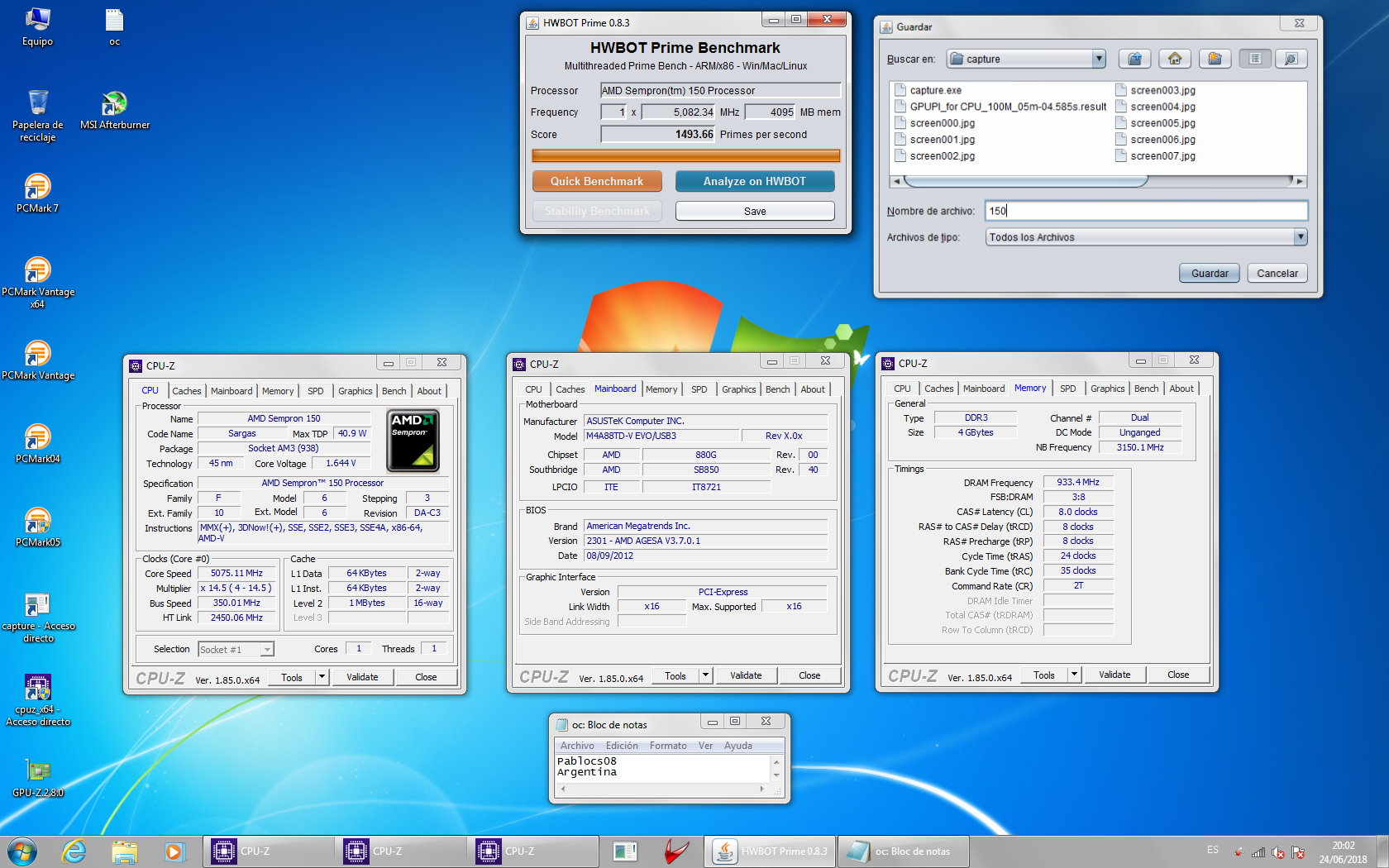Click Save in HWBOT Prime window

point(755,211)
